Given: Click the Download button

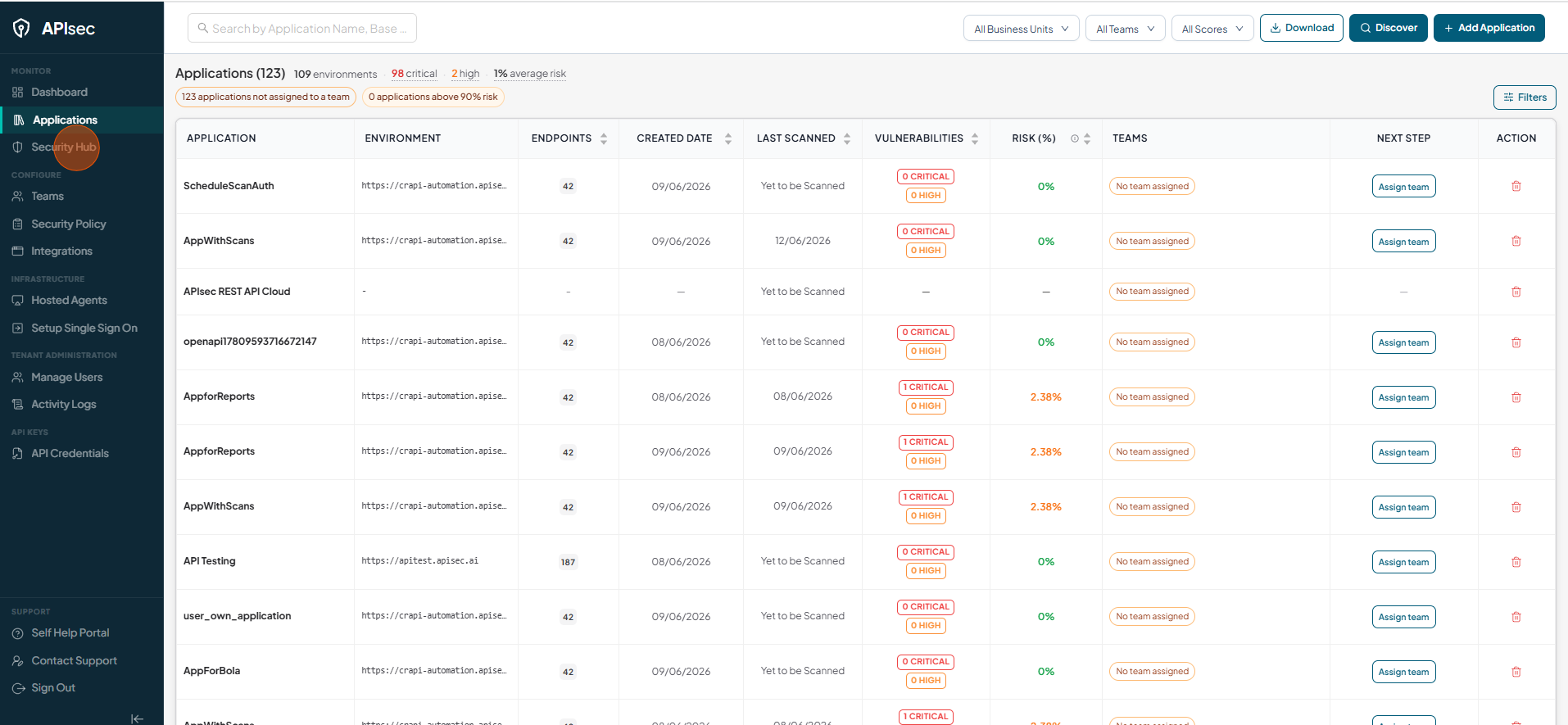Looking at the screenshot, I should pyautogui.click(x=1301, y=28).
